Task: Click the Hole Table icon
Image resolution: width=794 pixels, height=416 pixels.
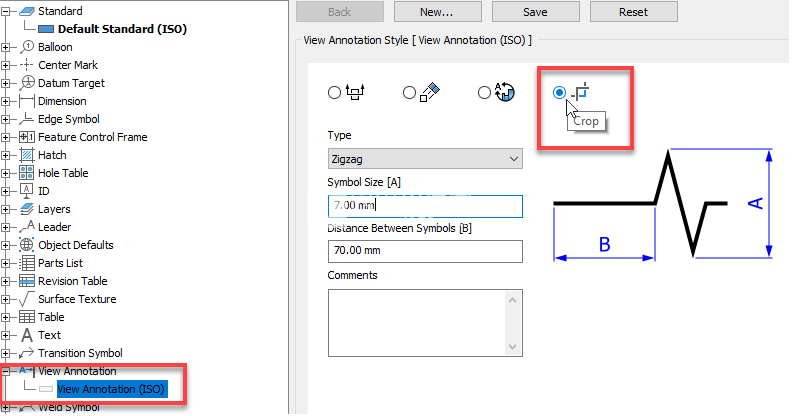Action: [27, 173]
